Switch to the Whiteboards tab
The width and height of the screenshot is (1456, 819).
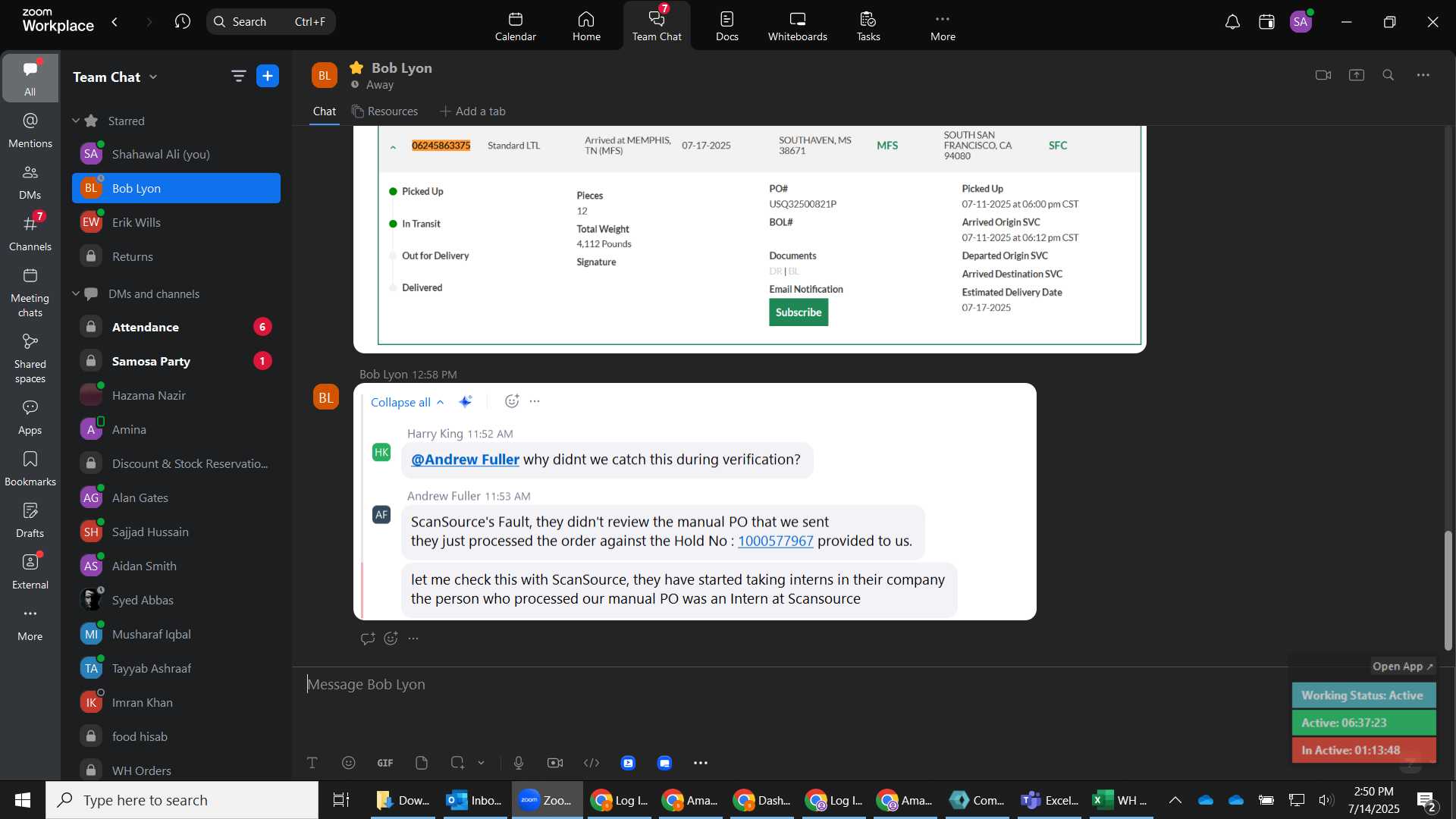tap(798, 26)
